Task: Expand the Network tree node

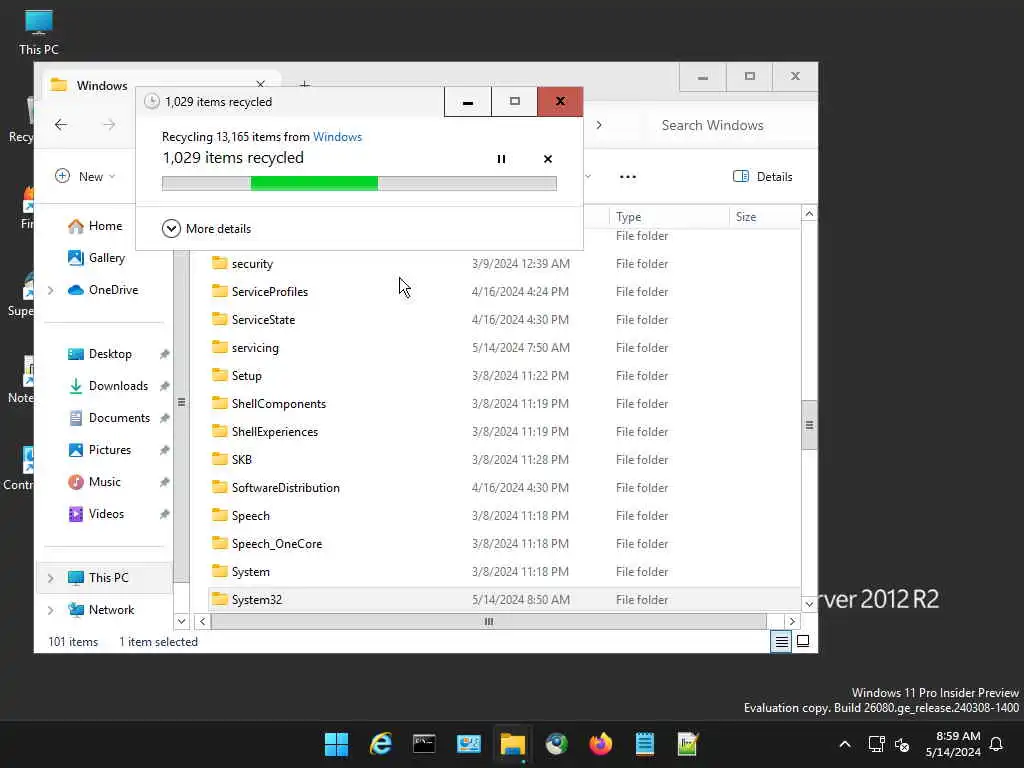Action: pyautogui.click(x=51, y=610)
